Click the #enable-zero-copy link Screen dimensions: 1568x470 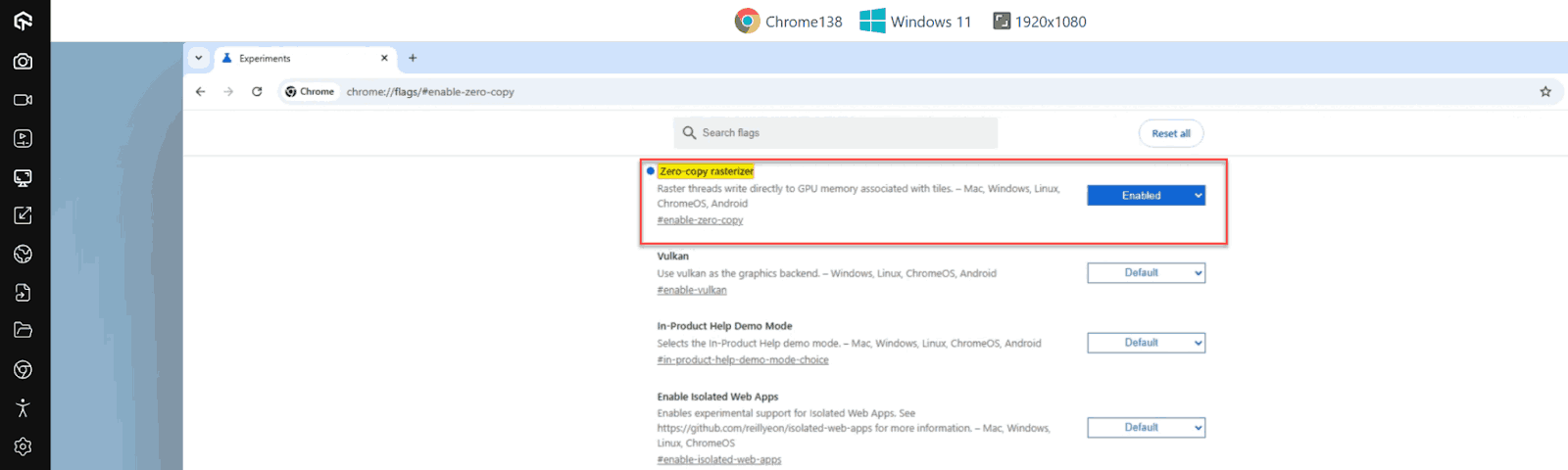700,221
